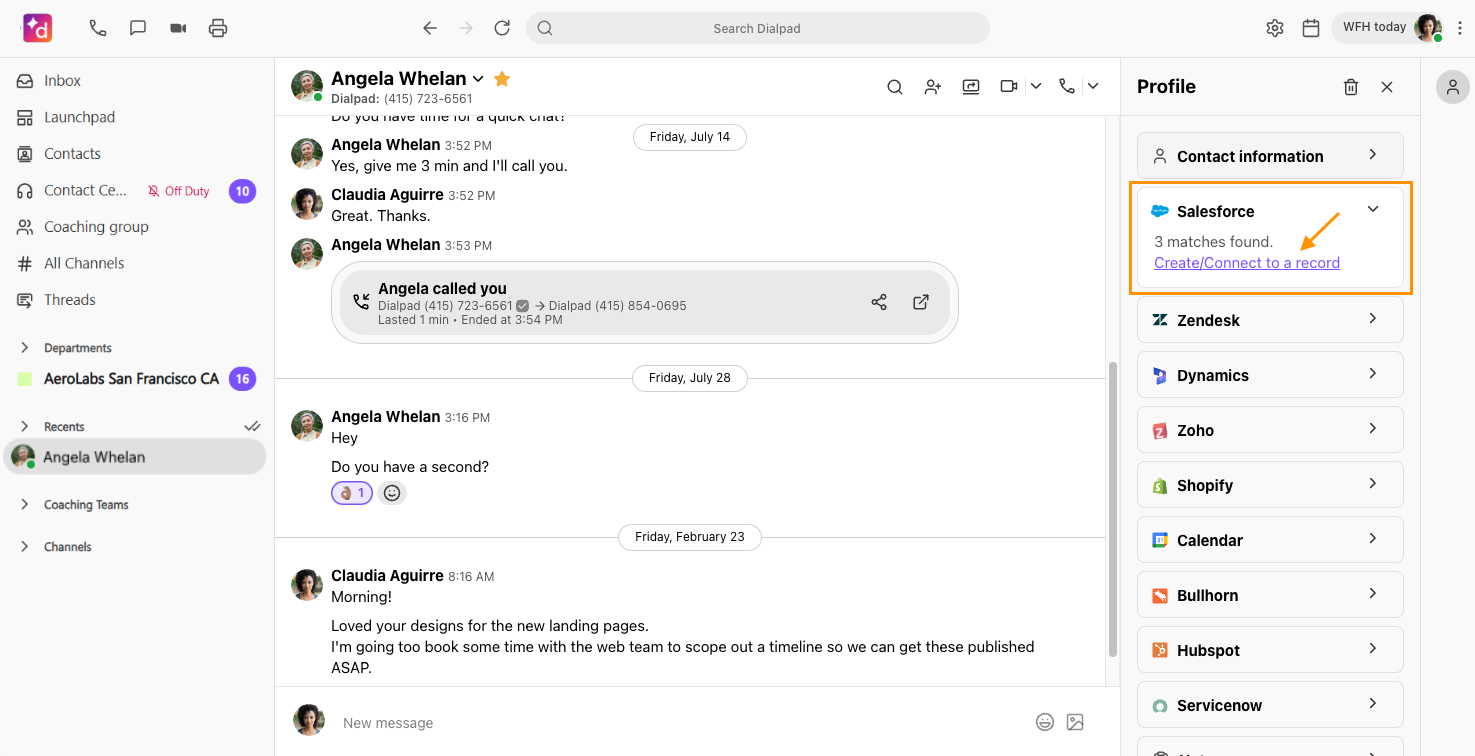Expand the Zendesk panel
This screenshot has width=1475, height=756.
pos(1270,320)
